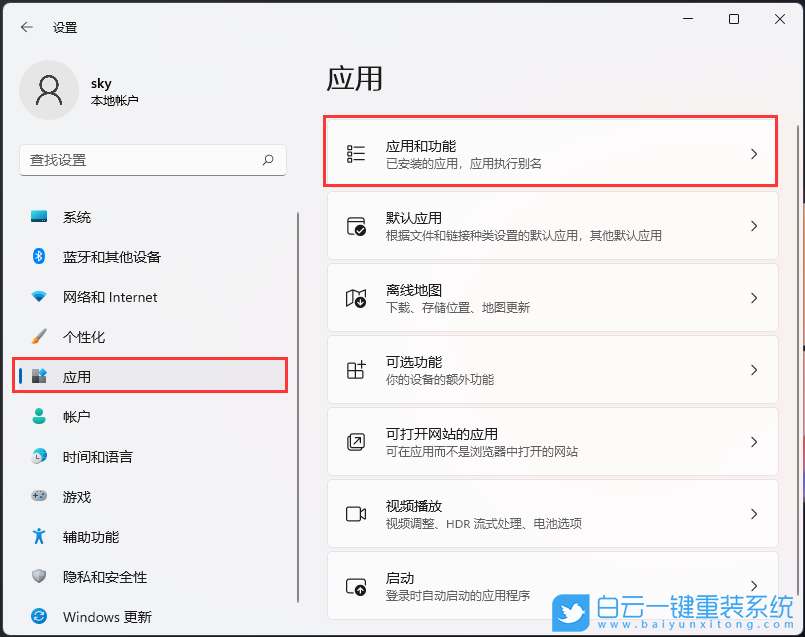Select the Windows 更新 circular icon
Image resolution: width=805 pixels, height=637 pixels.
tap(39, 617)
